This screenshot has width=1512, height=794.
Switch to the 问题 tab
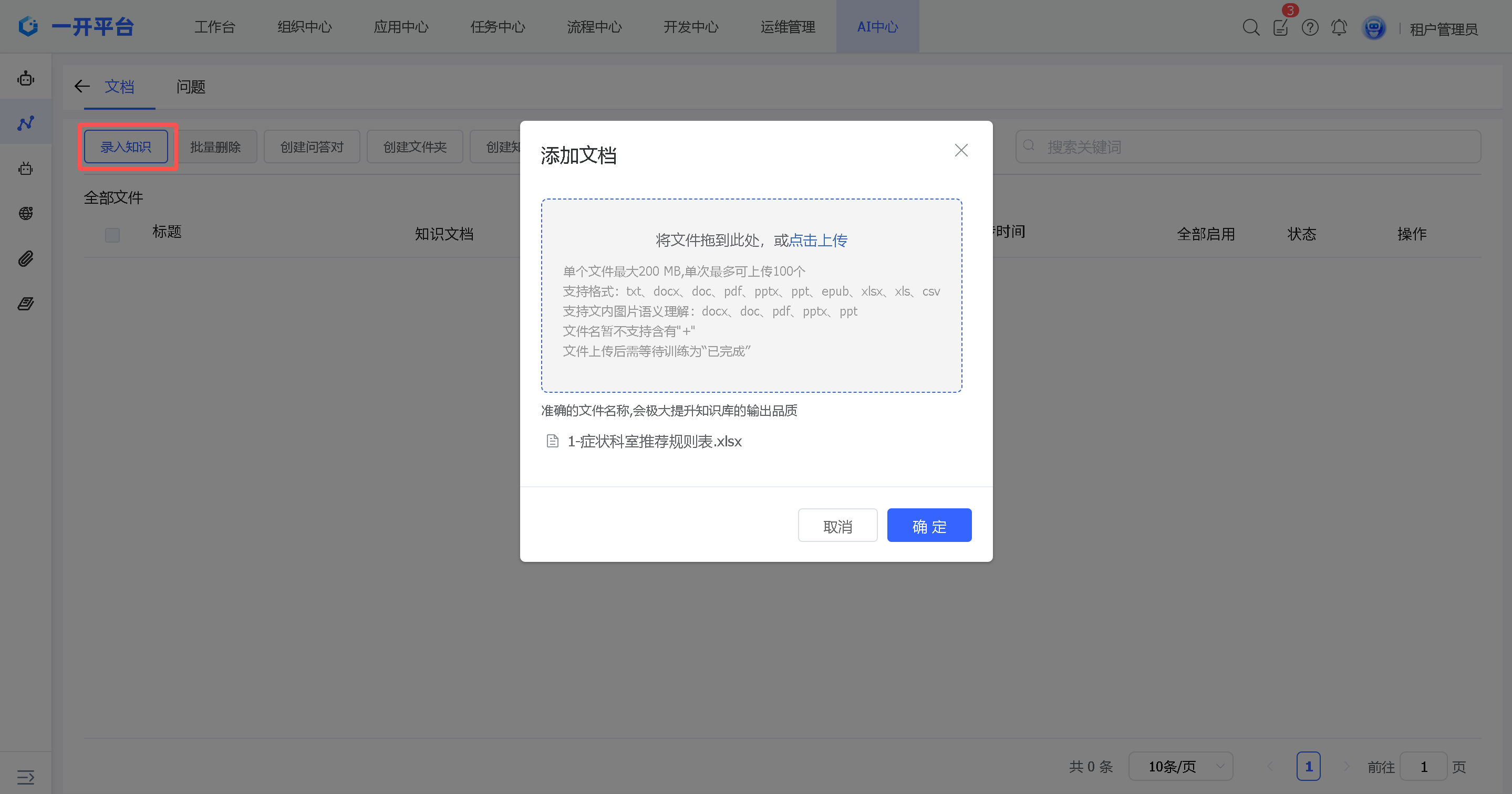tap(191, 87)
